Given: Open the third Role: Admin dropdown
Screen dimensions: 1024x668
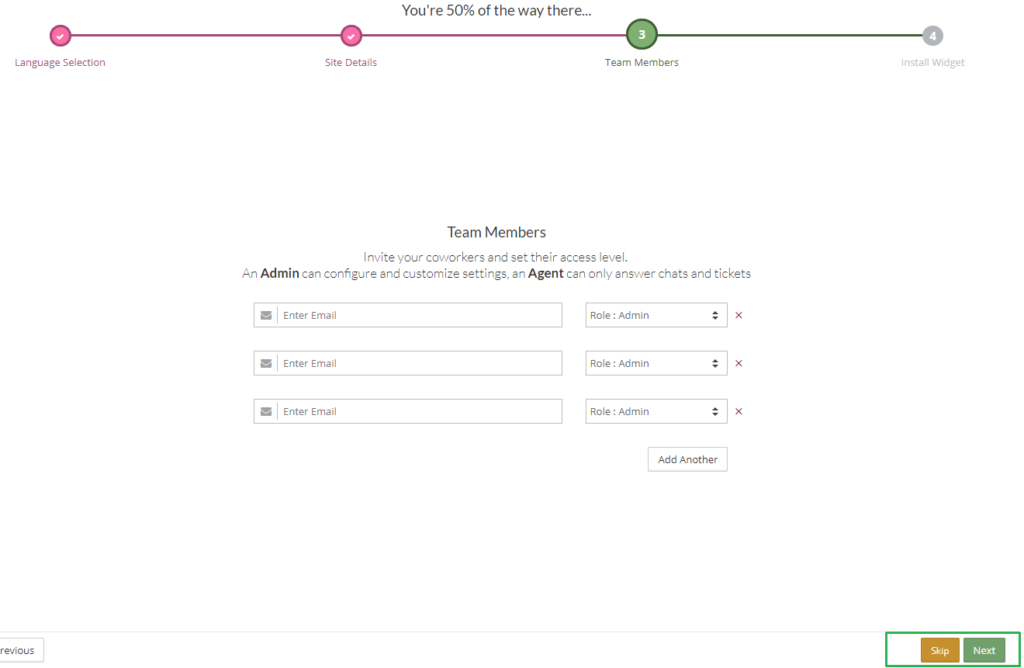Looking at the screenshot, I should [656, 410].
